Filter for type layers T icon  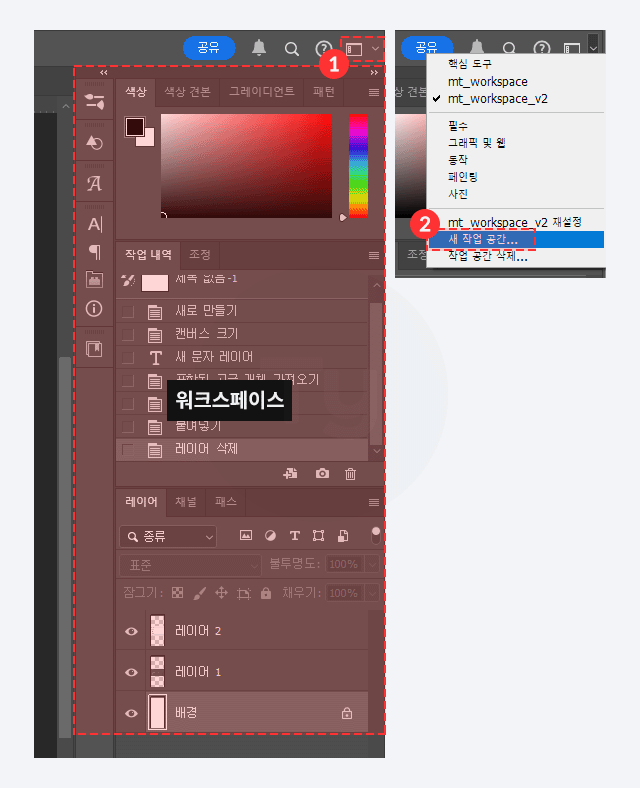294,536
